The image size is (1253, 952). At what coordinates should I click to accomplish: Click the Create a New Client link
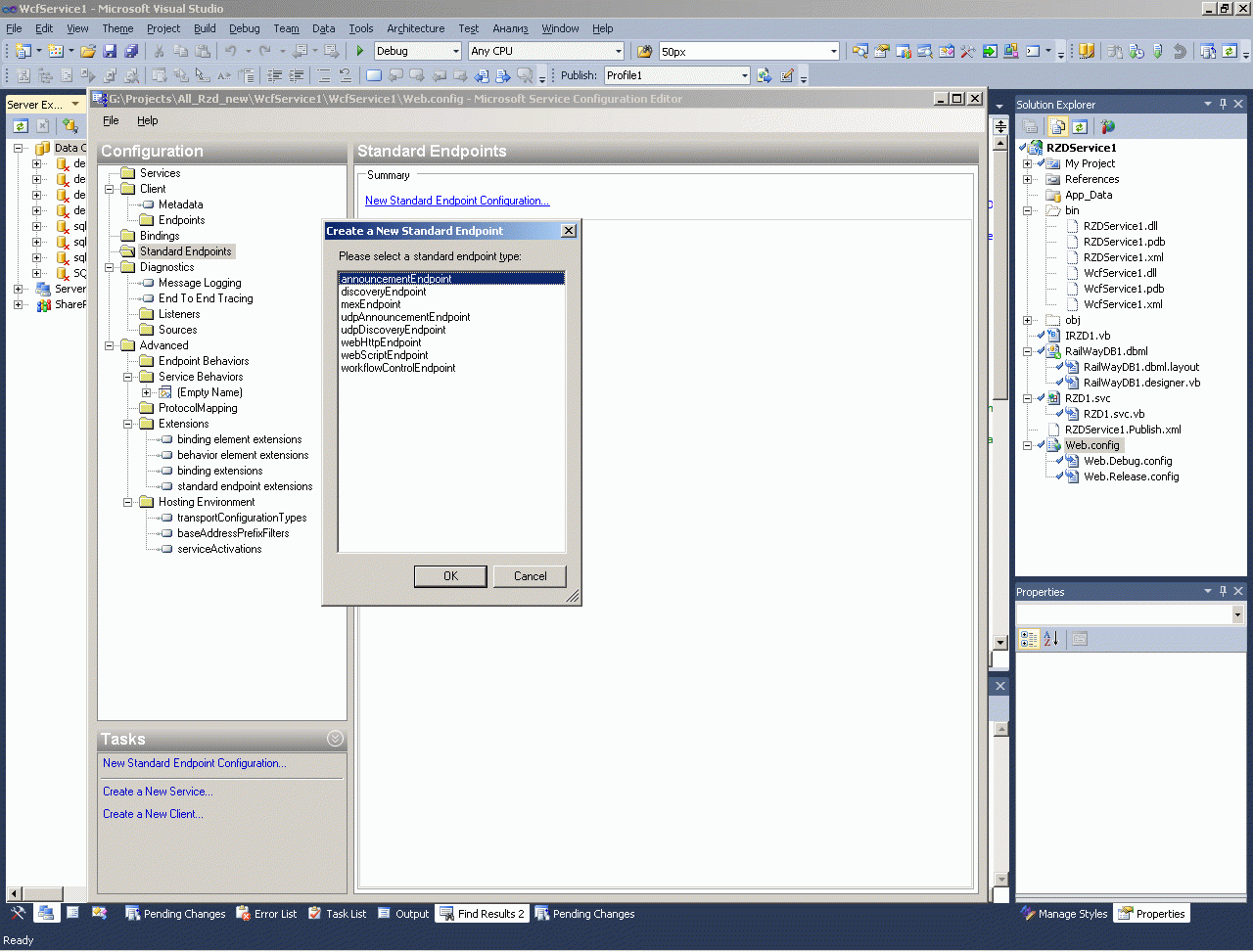tap(153, 814)
